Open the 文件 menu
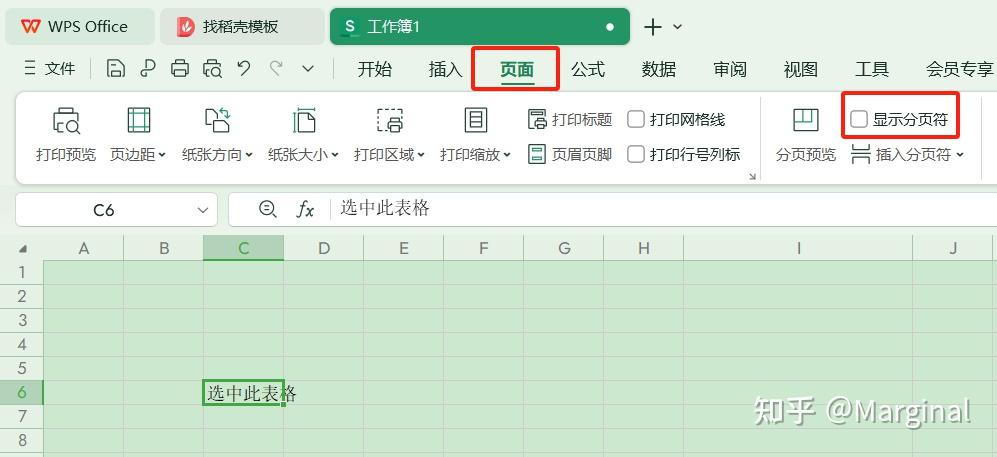997x457 pixels. point(49,69)
